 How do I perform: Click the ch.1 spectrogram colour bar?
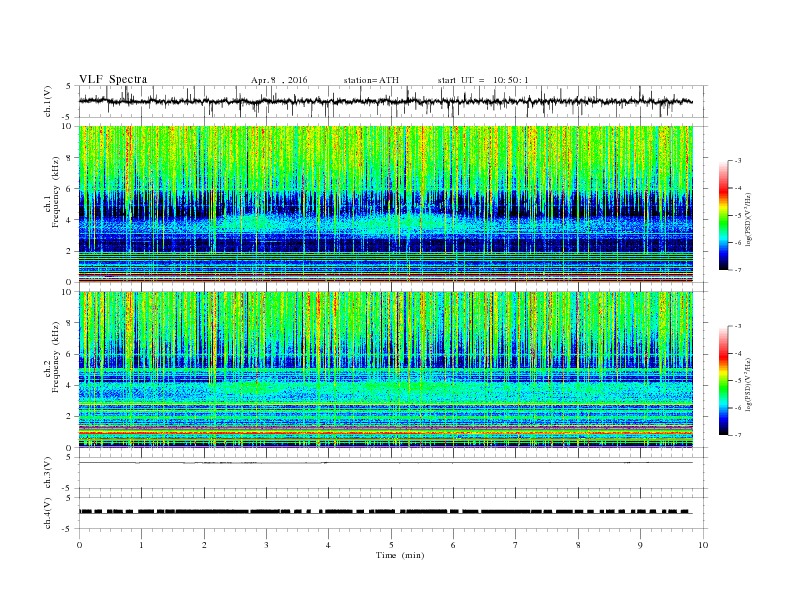723,215
